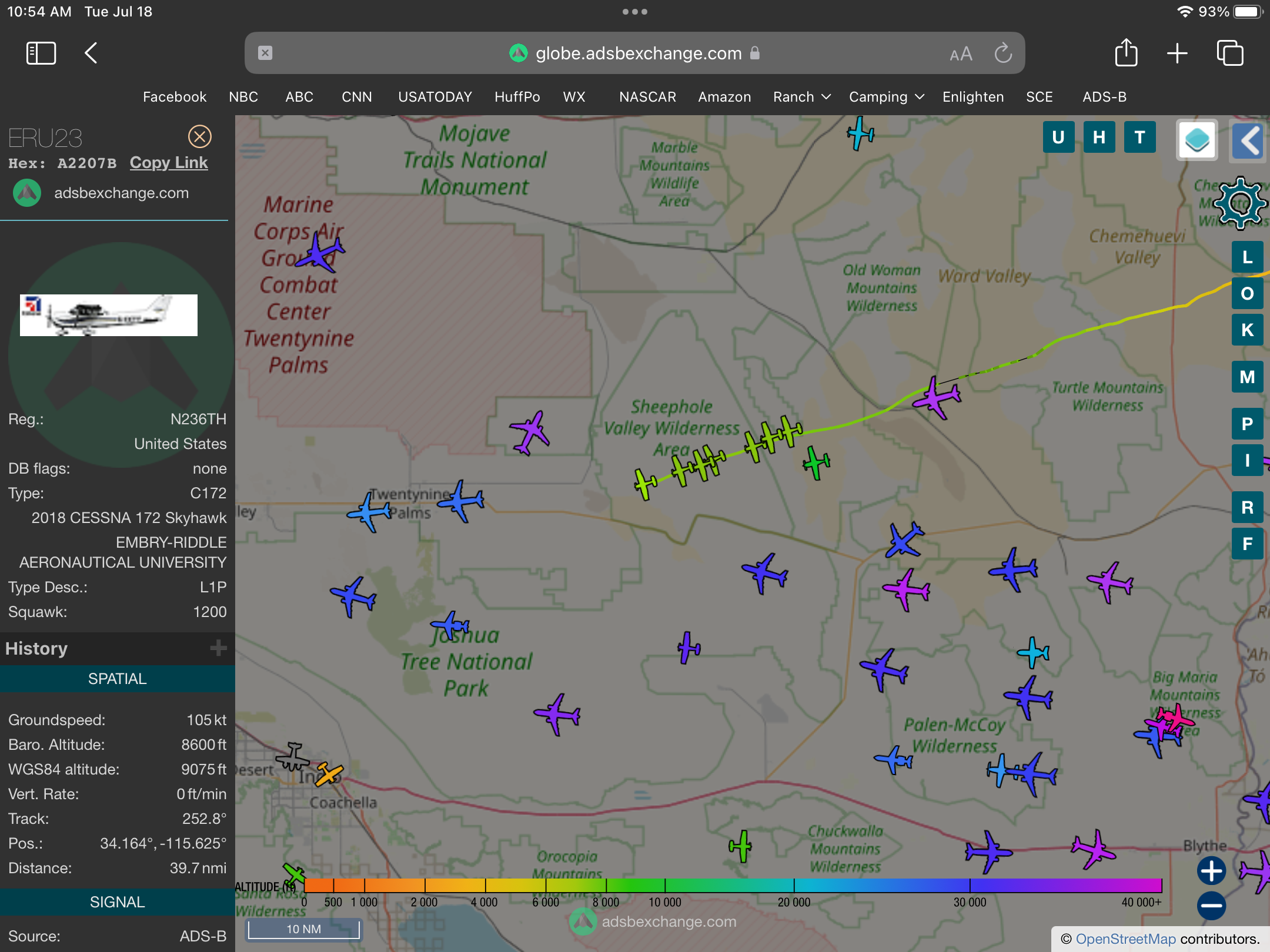This screenshot has height=952, width=1270.
Task: View the Cessna aircraft photo thumbnail
Action: coord(109,315)
